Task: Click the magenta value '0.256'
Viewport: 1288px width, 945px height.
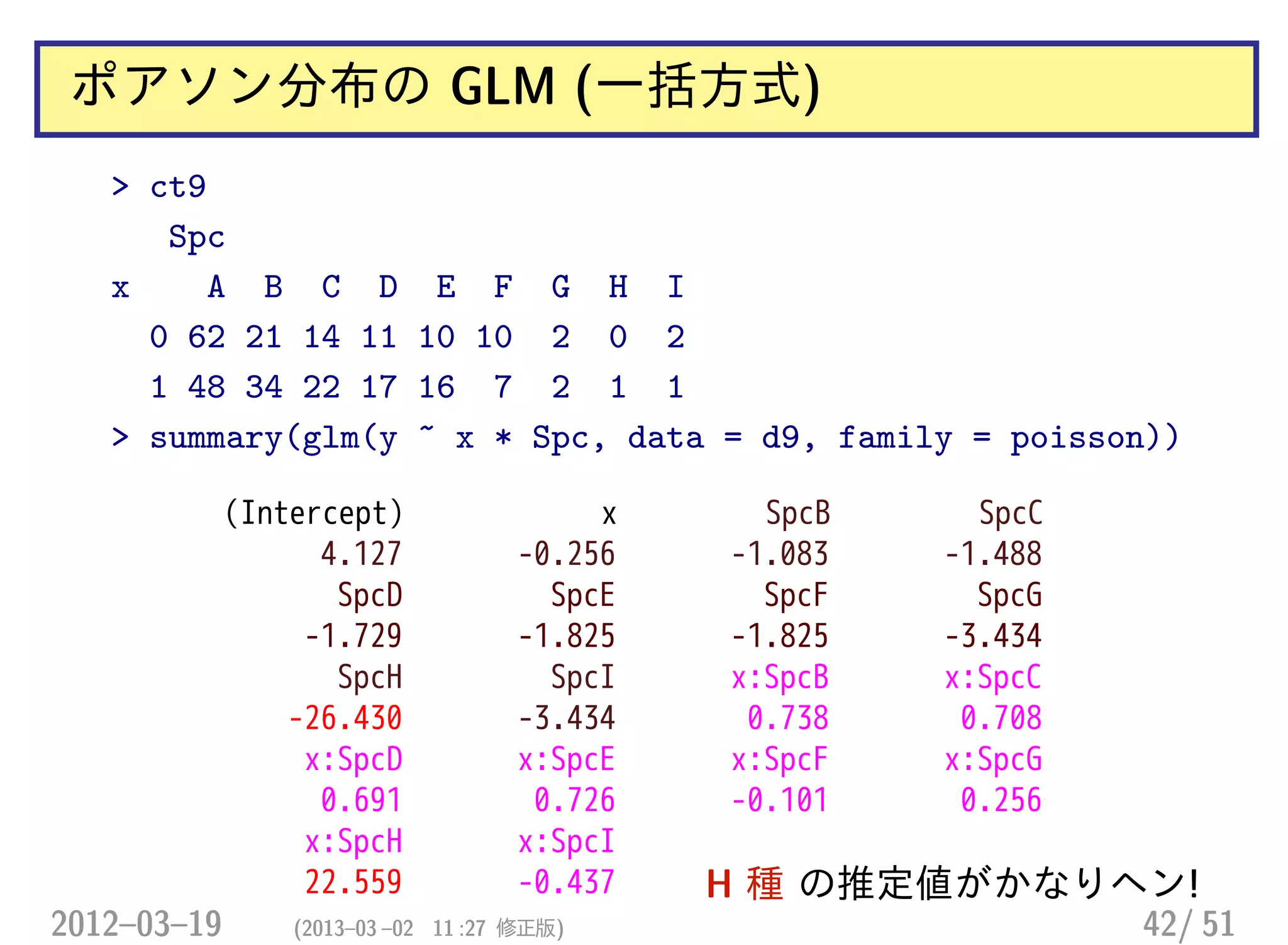Action: tap(1001, 800)
